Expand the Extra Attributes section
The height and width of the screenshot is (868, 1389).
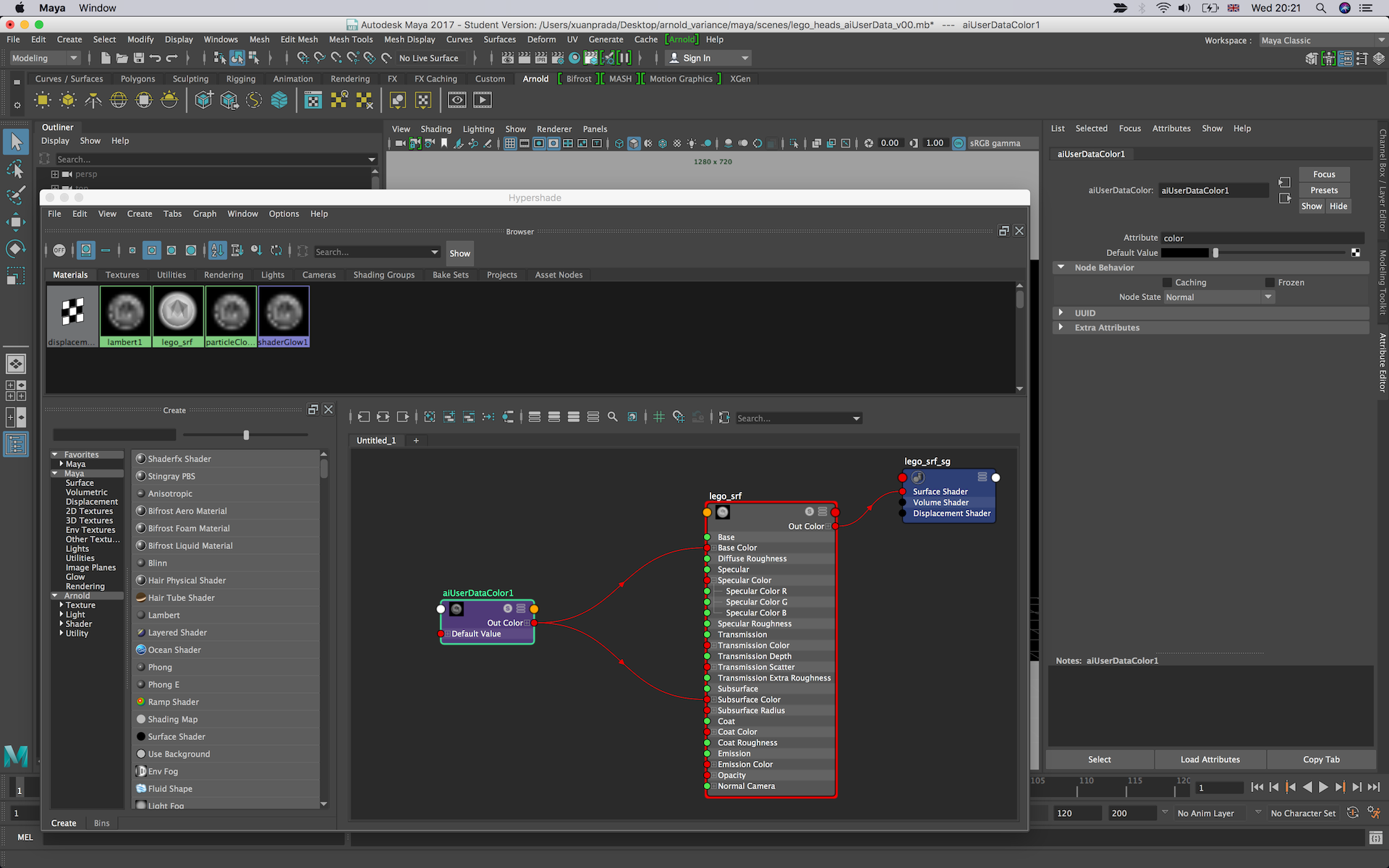[x=1061, y=327]
